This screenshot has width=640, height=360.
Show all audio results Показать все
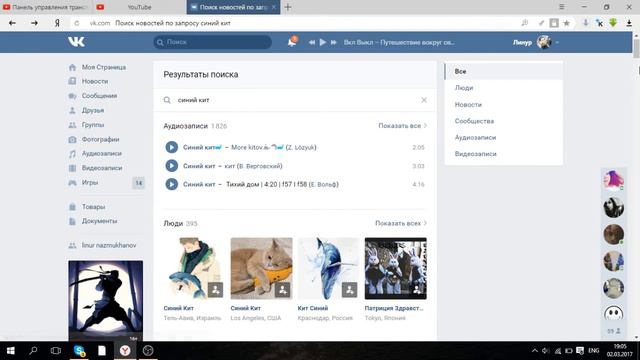tap(402, 126)
